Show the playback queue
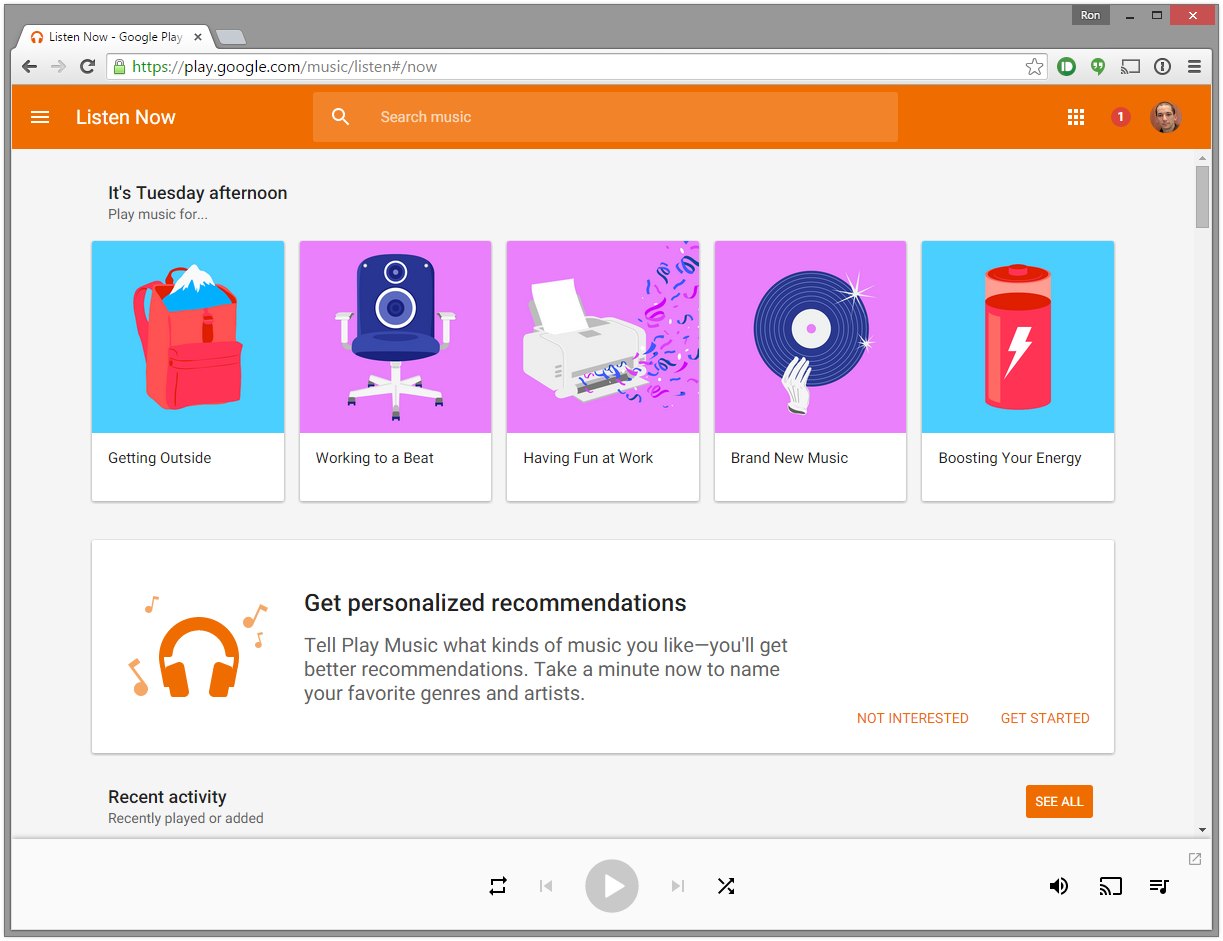The height and width of the screenshot is (941, 1223). [1159, 886]
